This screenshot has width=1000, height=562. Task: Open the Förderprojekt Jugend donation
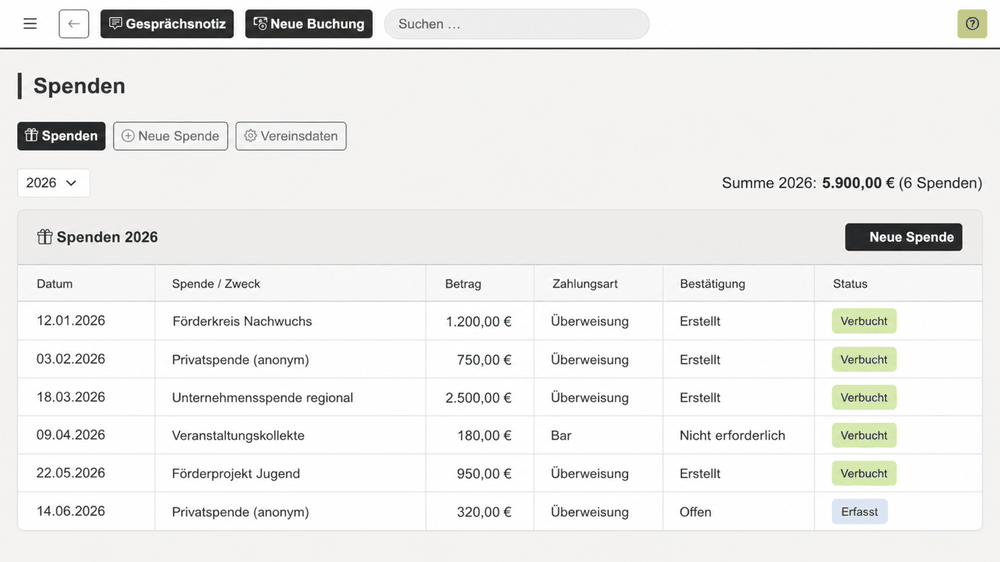point(235,473)
